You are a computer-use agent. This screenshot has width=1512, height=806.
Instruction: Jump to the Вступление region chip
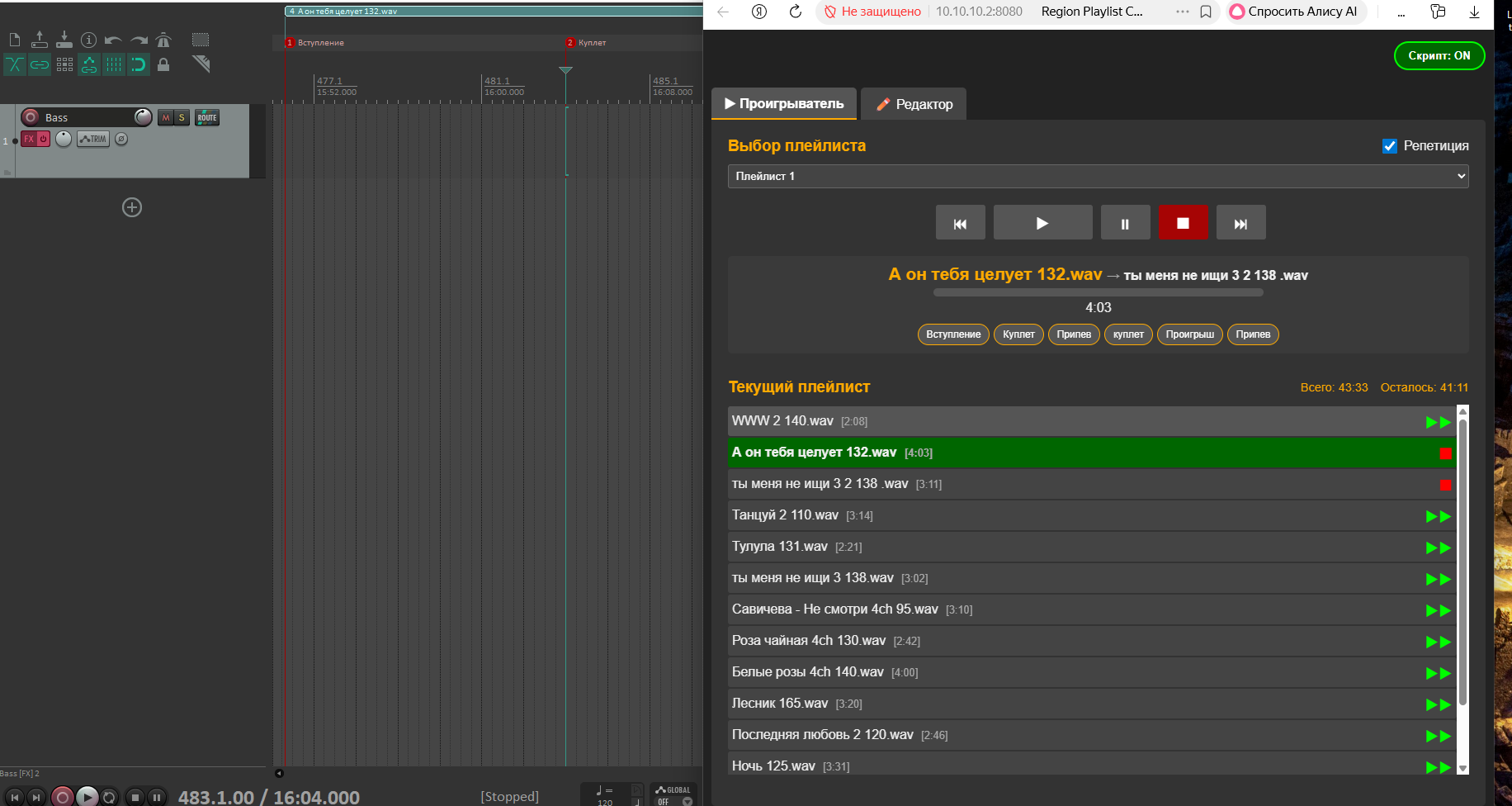pyautogui.click(x=953, y=334)
